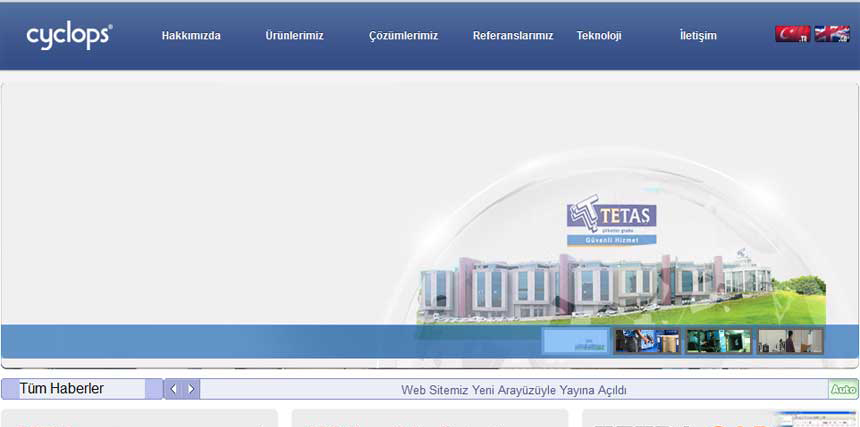
Task: Open the Web Sitemiz Yeni Arayüzüyle headline
Action: (x=513, y=390)
